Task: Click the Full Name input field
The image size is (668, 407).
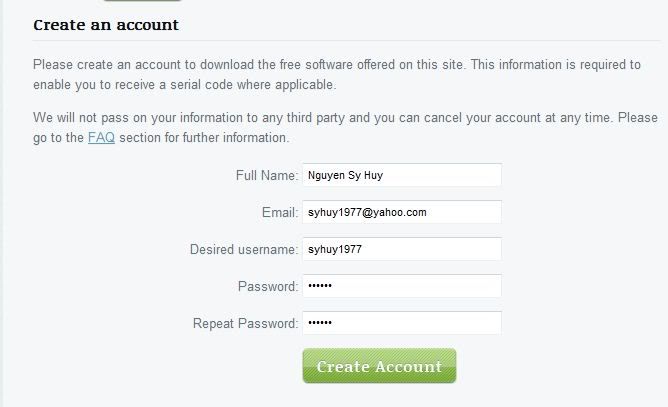Action: point(401,175)
